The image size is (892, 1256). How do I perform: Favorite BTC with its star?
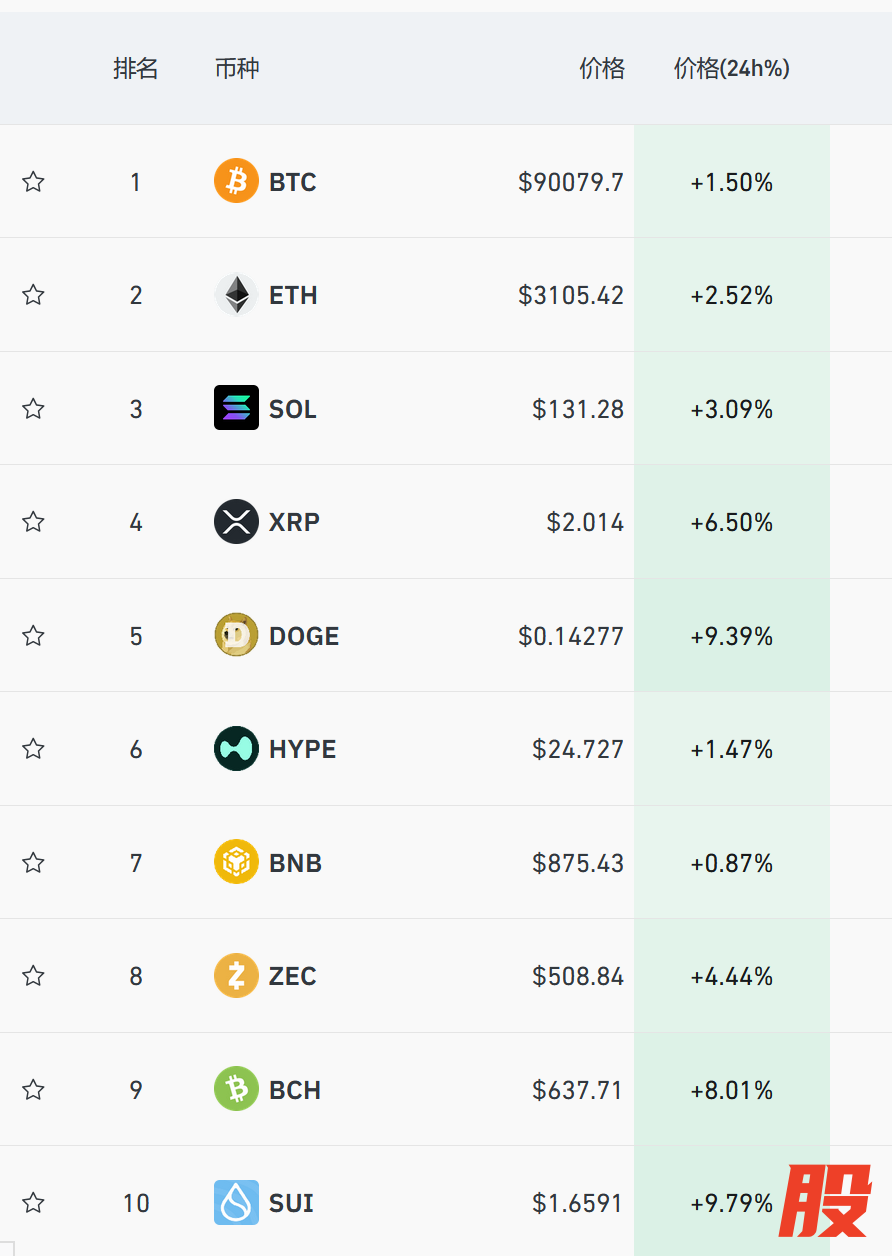tap(34, 182)
